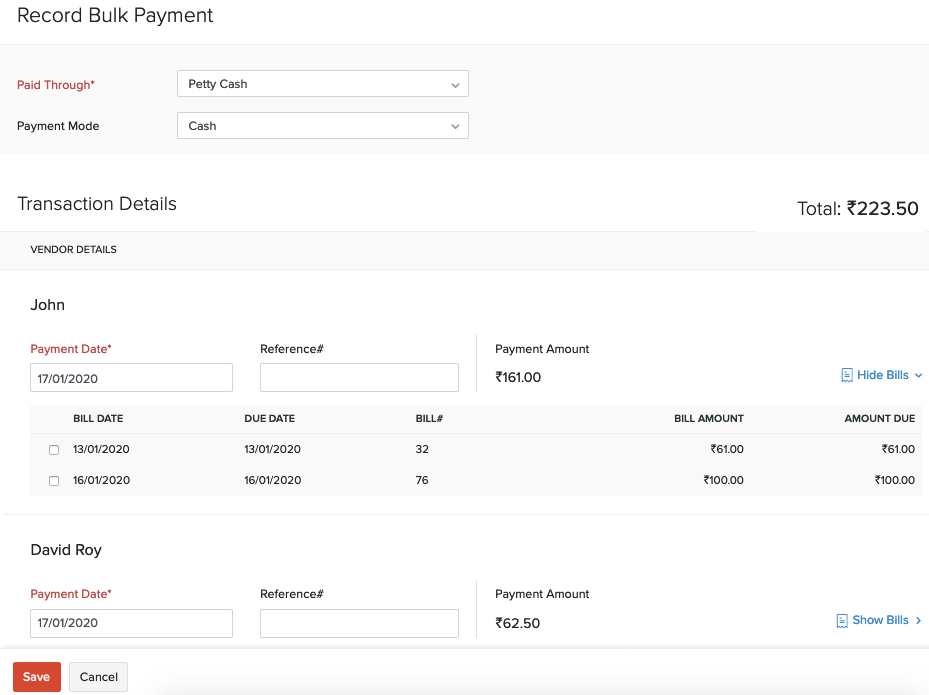Click the Hide Bills link
The height and width of the screenshot is (695, 929).
pos(880,374)
